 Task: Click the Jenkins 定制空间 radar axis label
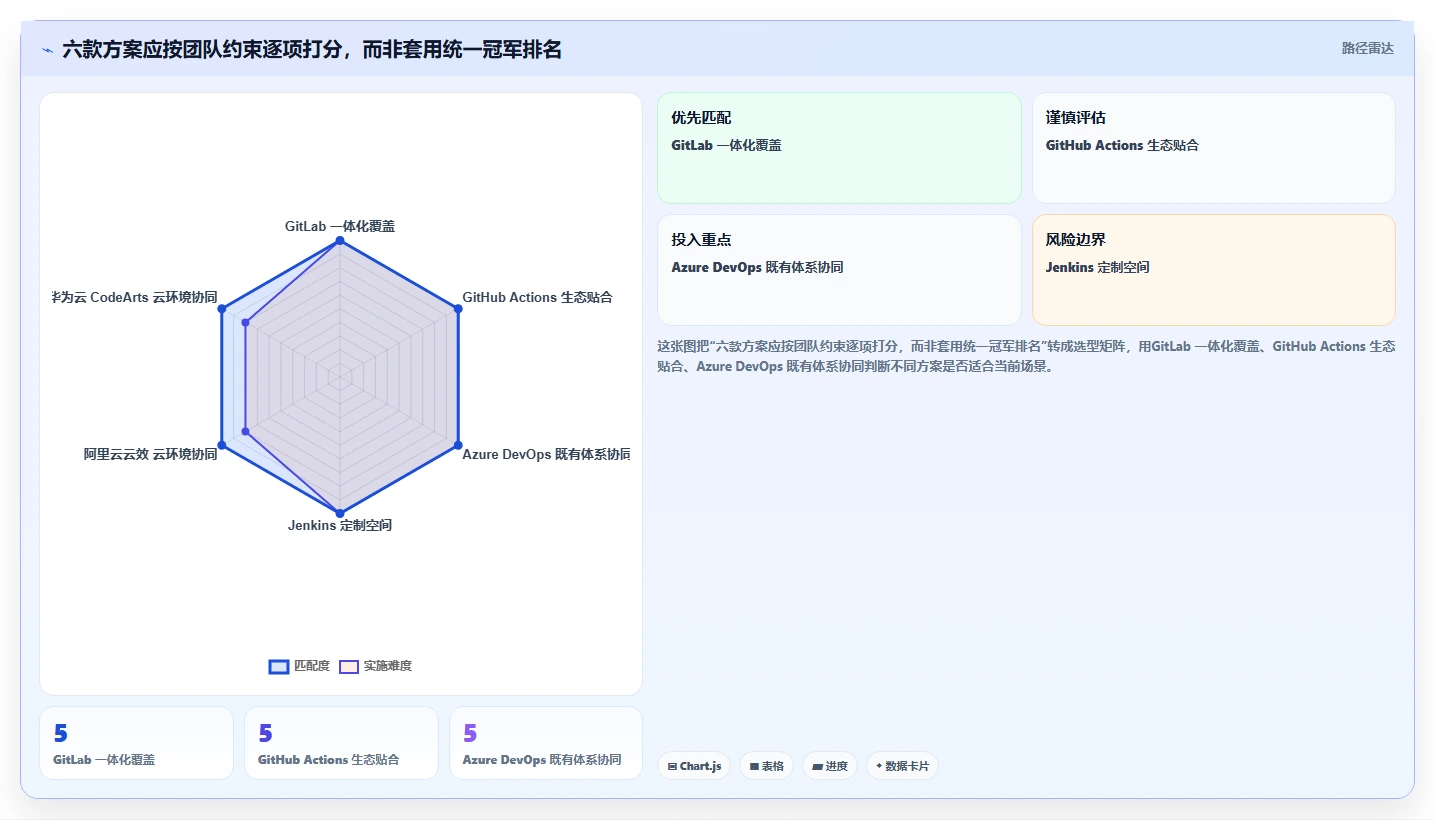pos(340,525)
